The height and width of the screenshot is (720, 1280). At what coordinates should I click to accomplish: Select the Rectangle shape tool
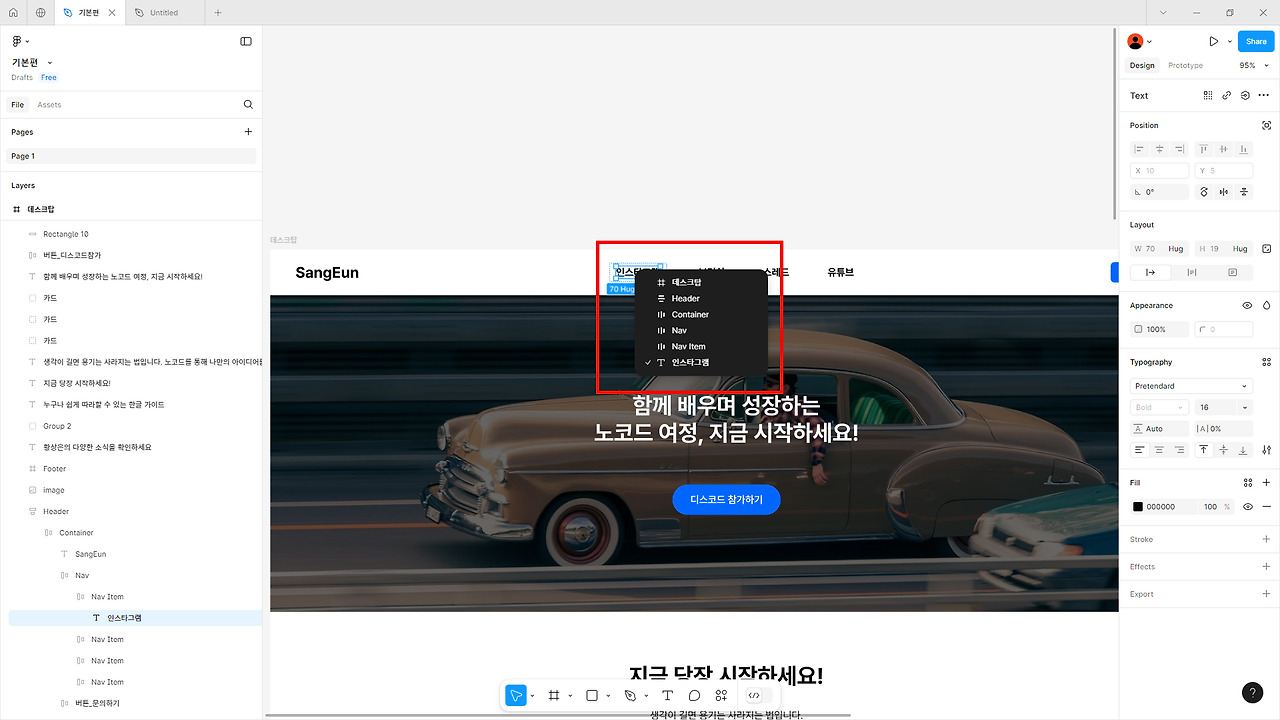592,695
